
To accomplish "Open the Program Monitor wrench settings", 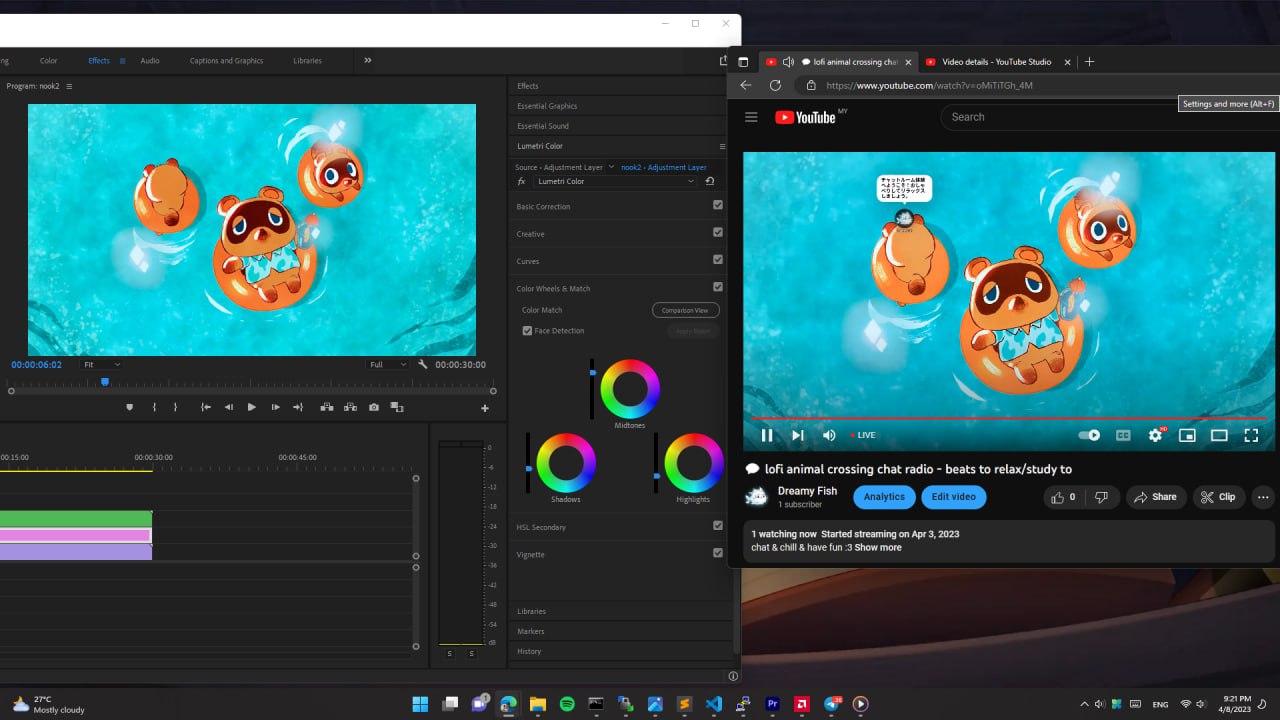I will click(x=423, y=365).
